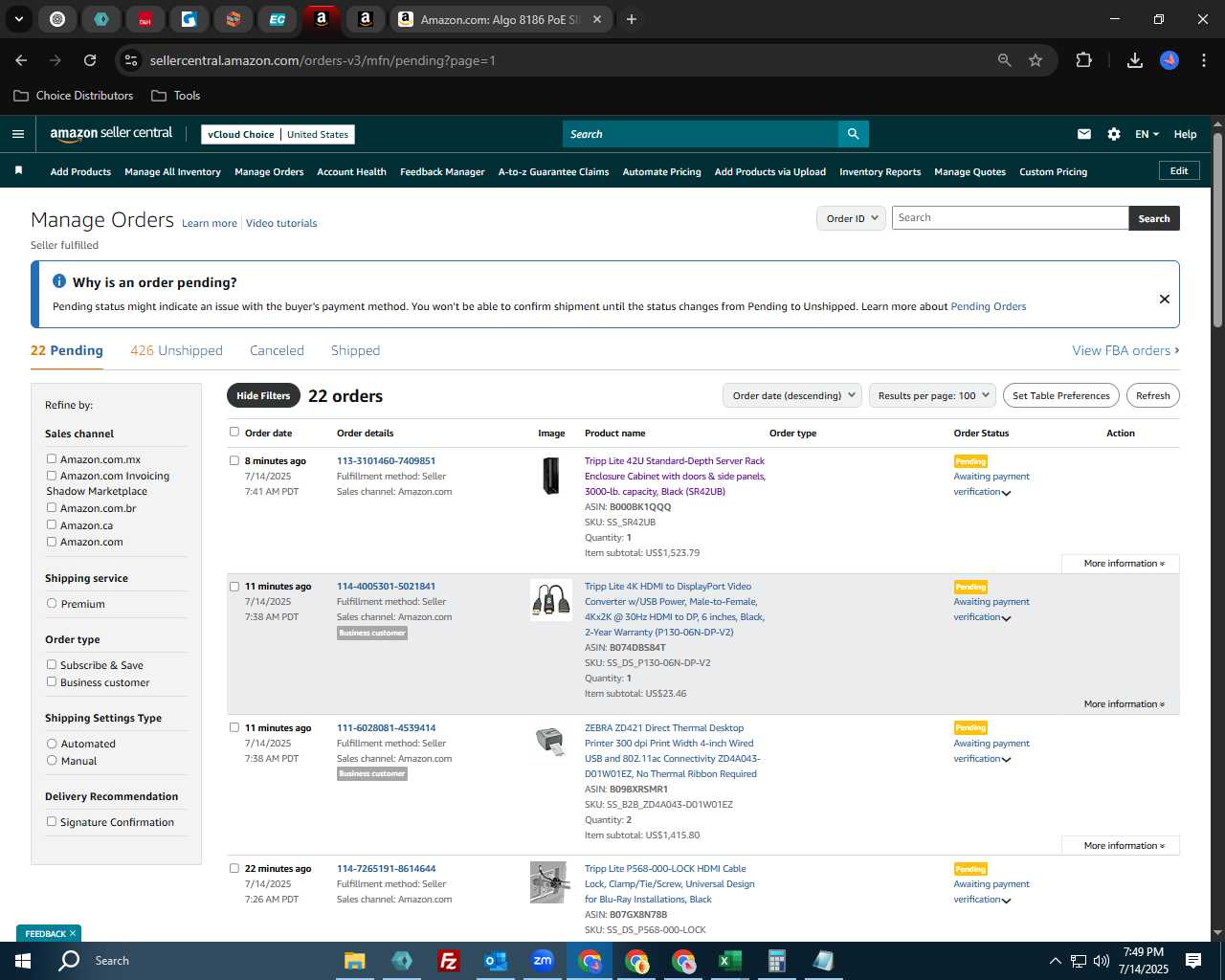Open Windows Start menu

23,961
